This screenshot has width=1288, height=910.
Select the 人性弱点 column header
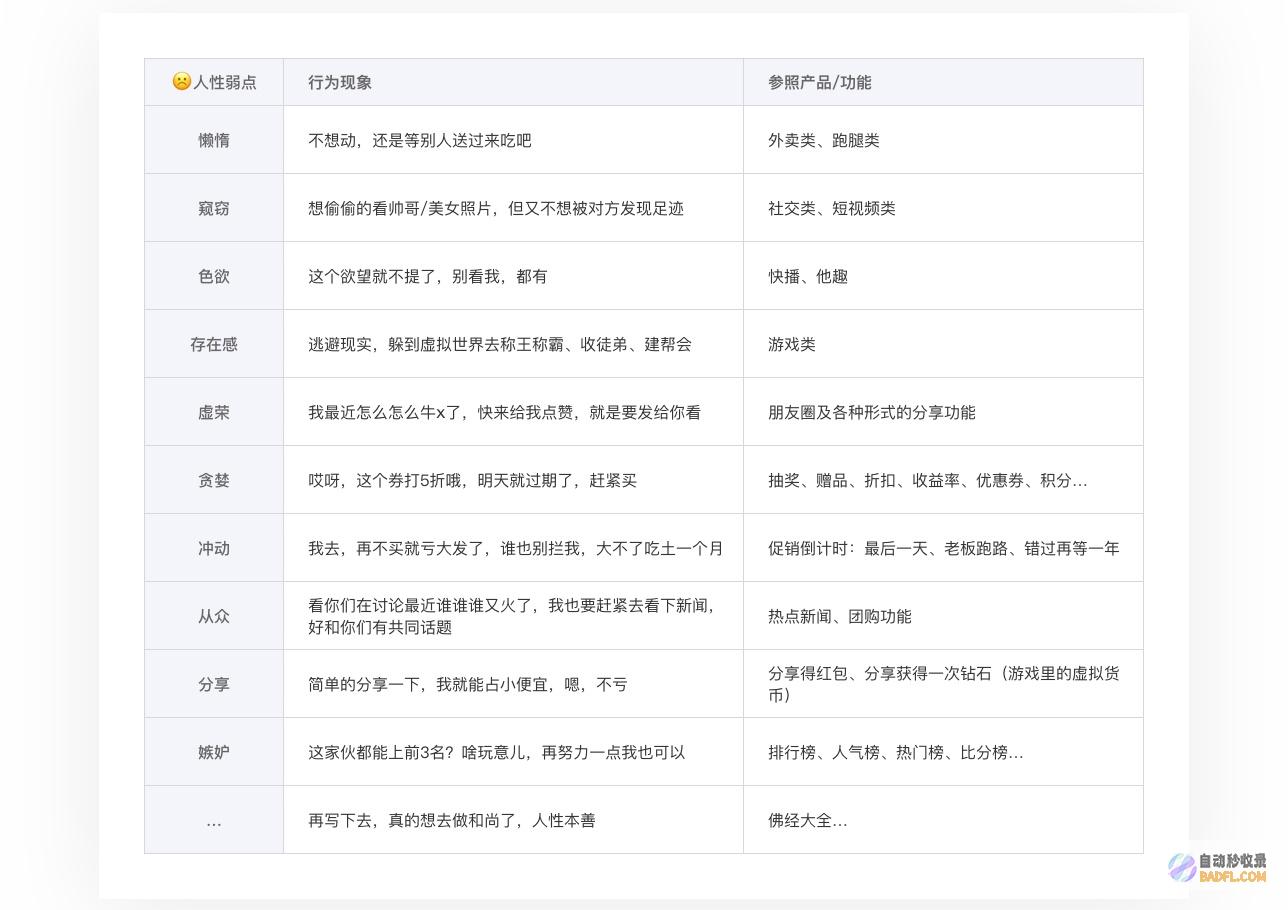coord(214,82)
